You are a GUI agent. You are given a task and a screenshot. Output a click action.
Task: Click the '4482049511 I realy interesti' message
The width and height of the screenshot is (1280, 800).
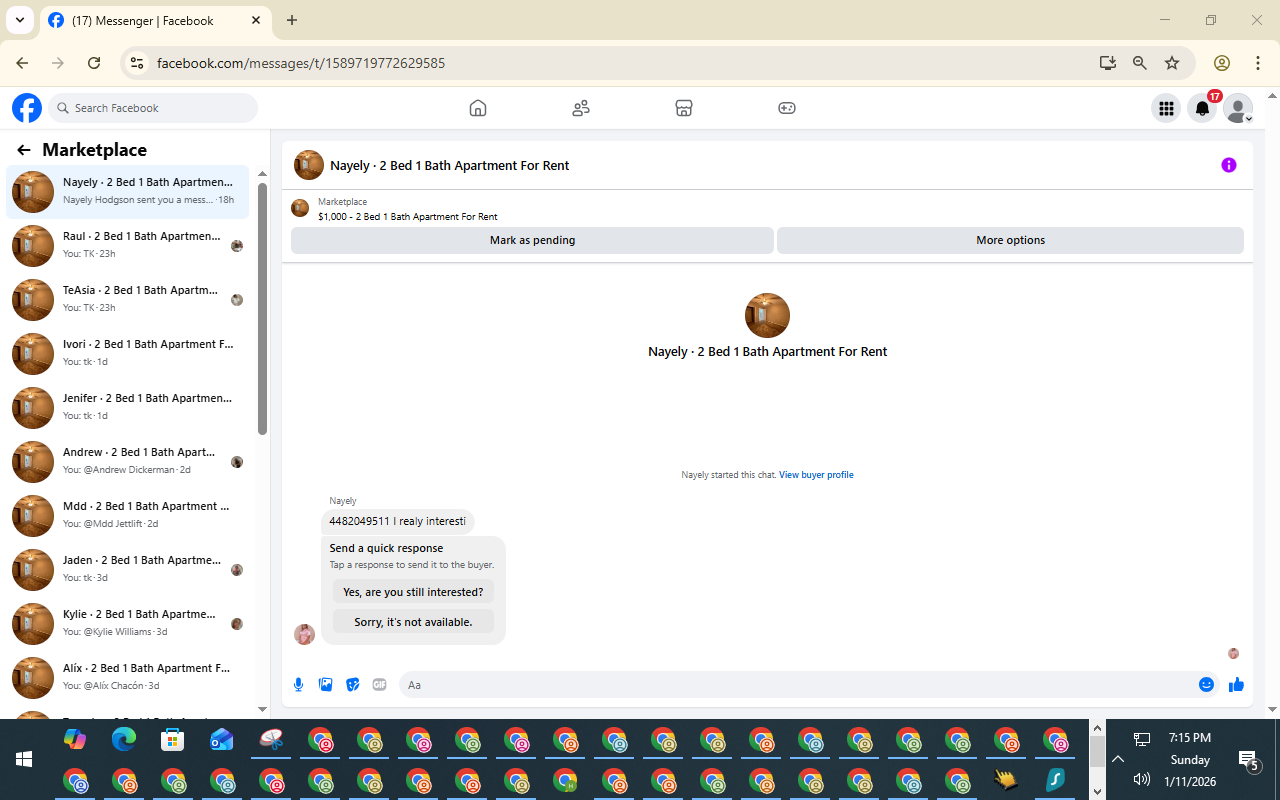pos(397,521)
